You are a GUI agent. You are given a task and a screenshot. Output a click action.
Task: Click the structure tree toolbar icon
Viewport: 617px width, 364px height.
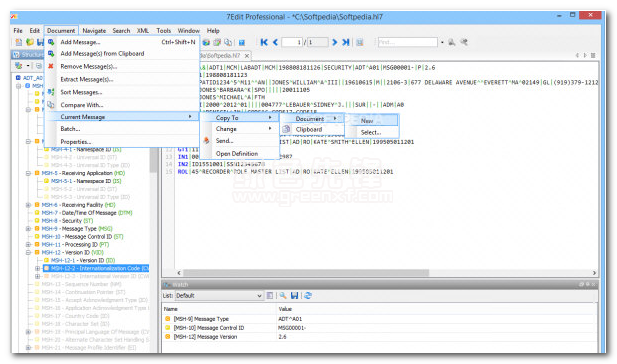pos(18,66)
